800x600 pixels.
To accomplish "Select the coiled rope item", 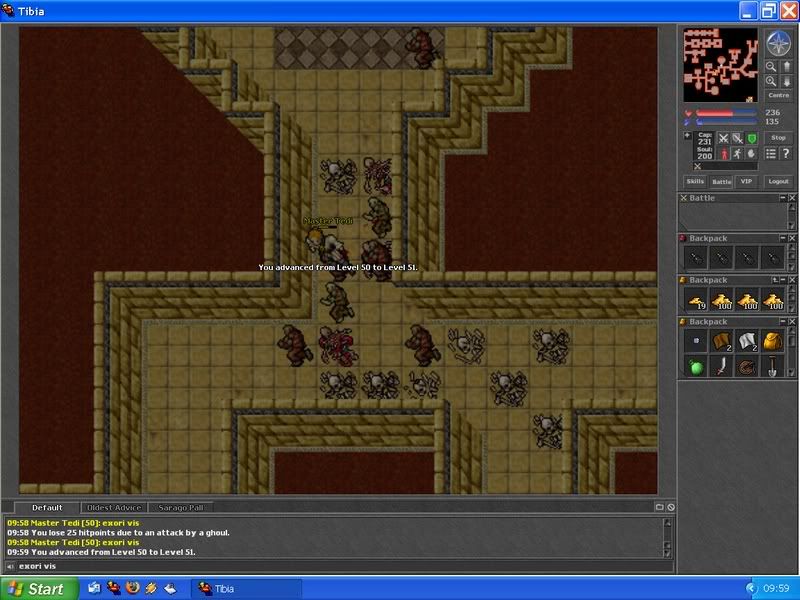I will point(747,366).
